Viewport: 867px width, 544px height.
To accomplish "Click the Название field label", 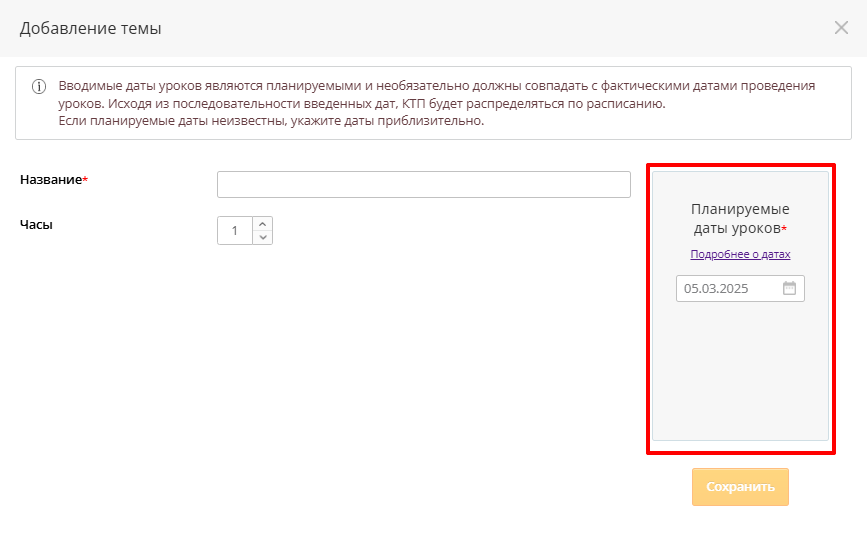I will (x=50, y=179).
